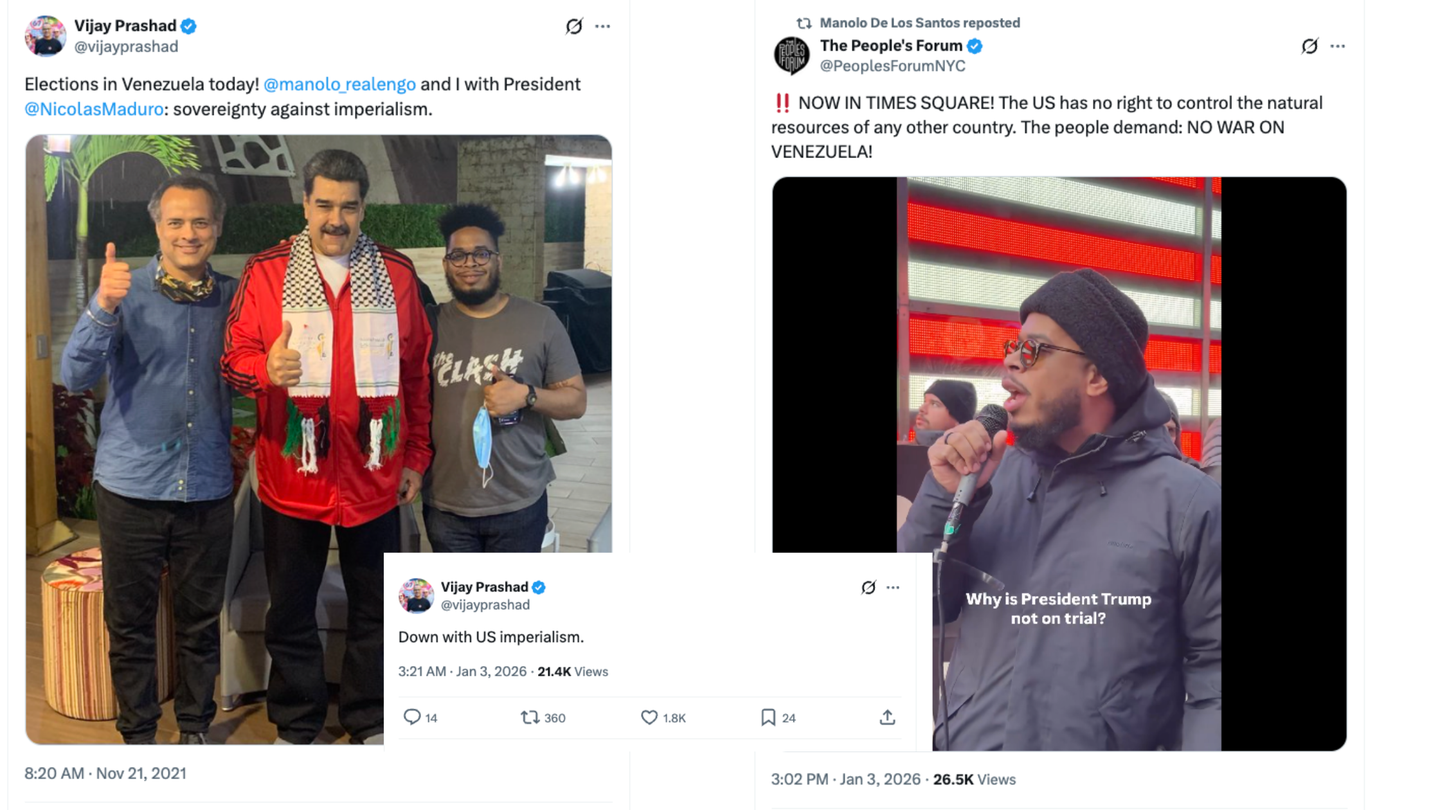Click the 8:20 AM Nov 21, 2021 timestamp
The width and height of the screenshot is (1440, 810).
[105, 773]
